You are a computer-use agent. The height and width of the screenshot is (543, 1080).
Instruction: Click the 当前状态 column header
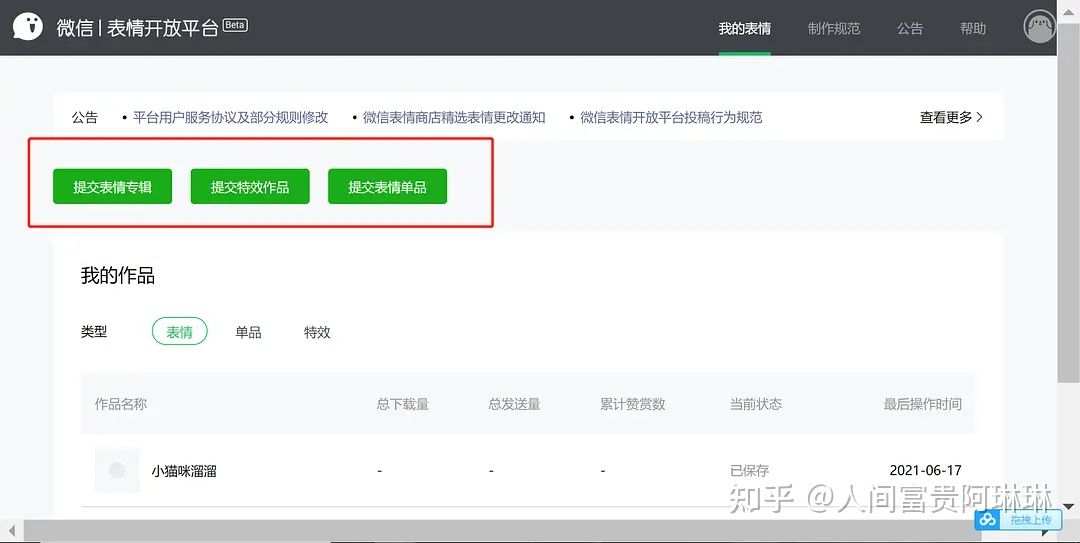click(x=756, y=404)
